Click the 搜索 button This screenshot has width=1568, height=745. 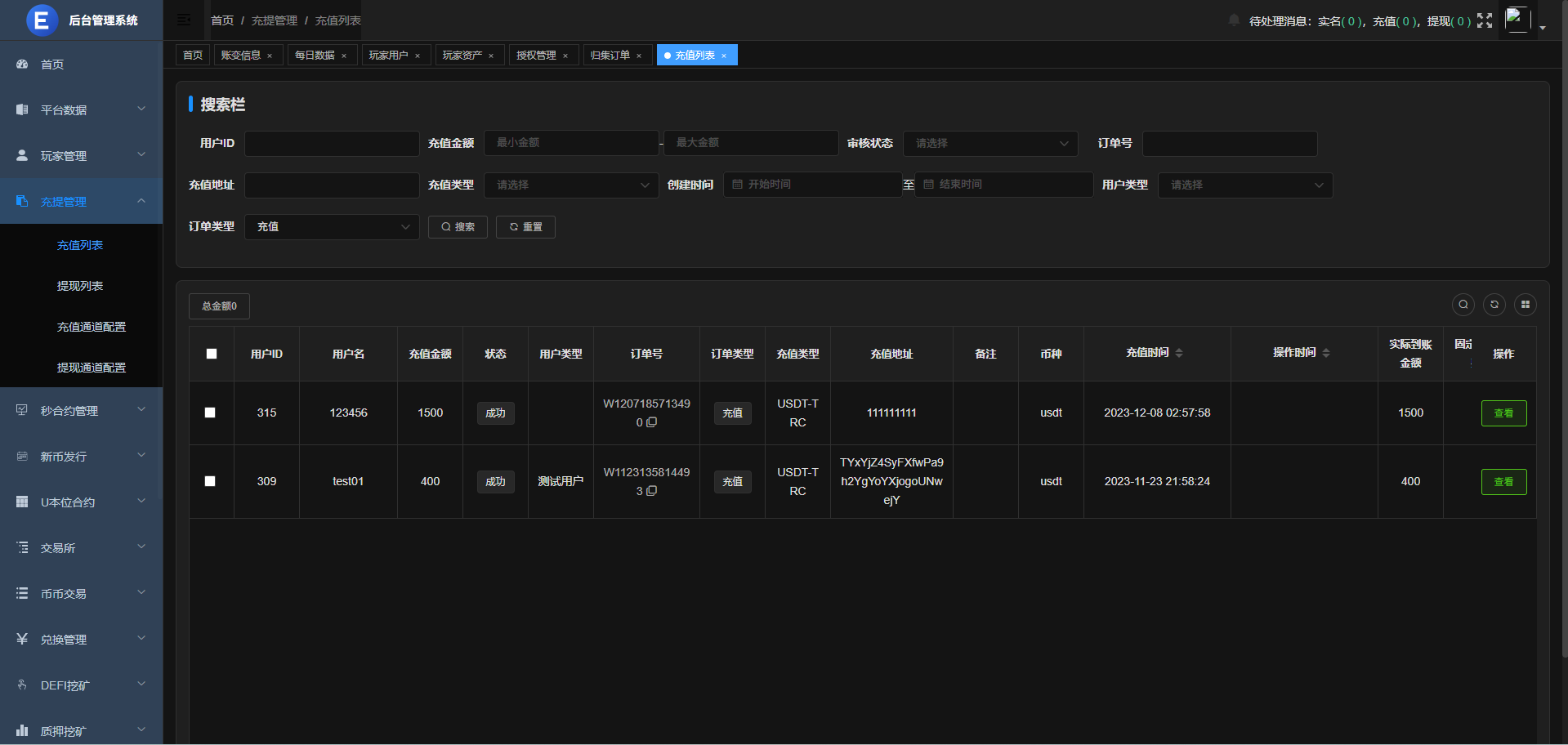(458, 227)
